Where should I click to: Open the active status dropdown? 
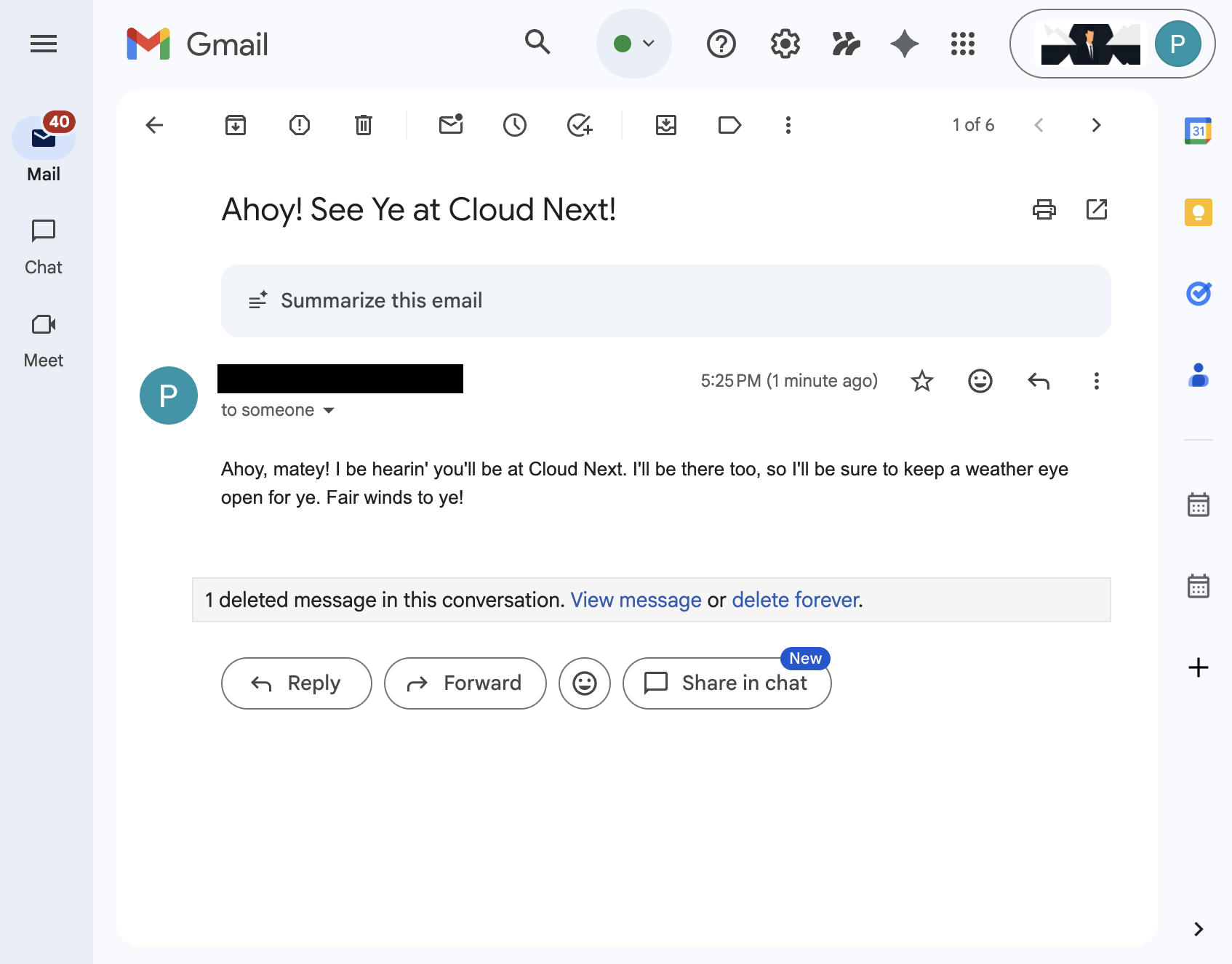[x=633, y=44]
